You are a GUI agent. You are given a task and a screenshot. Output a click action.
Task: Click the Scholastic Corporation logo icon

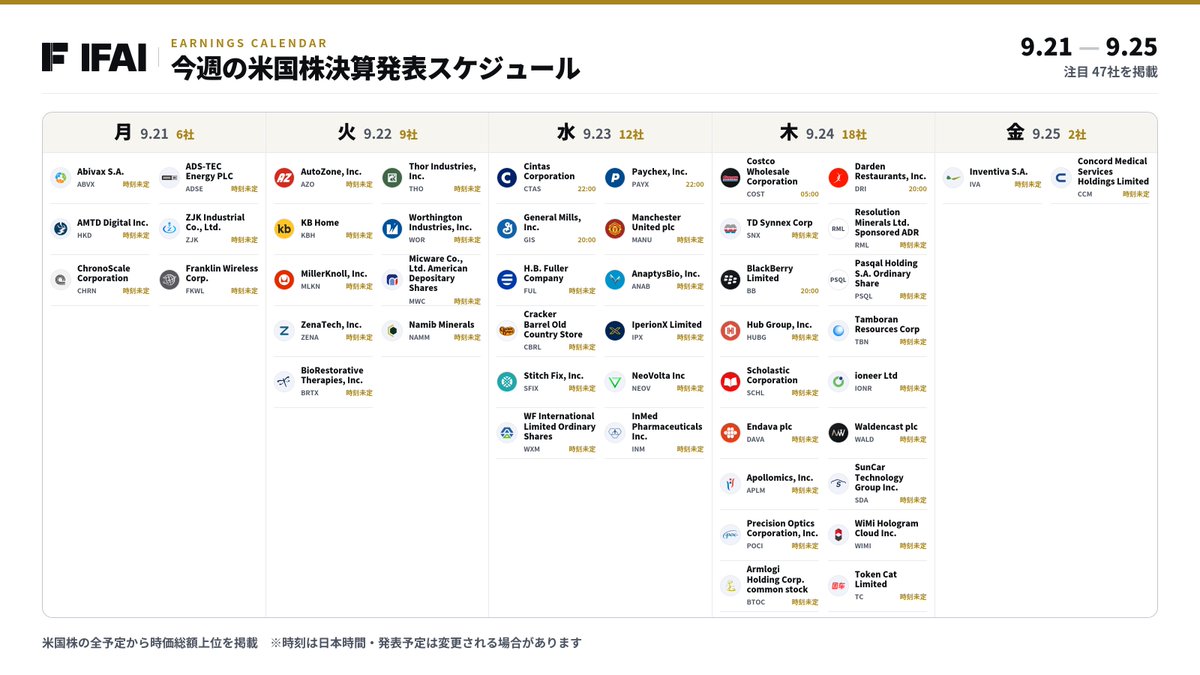coord(730,381)
